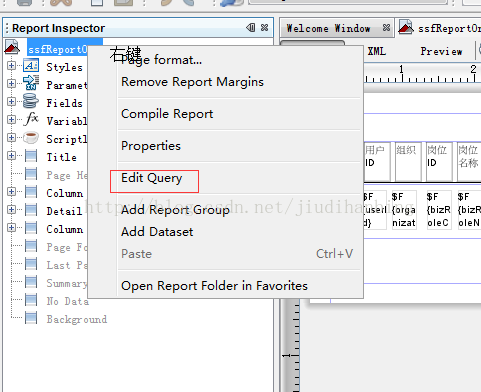This screenshot has height=392, width=481.
Task: Click the Parameters node icon
Action: coord(31,83)
